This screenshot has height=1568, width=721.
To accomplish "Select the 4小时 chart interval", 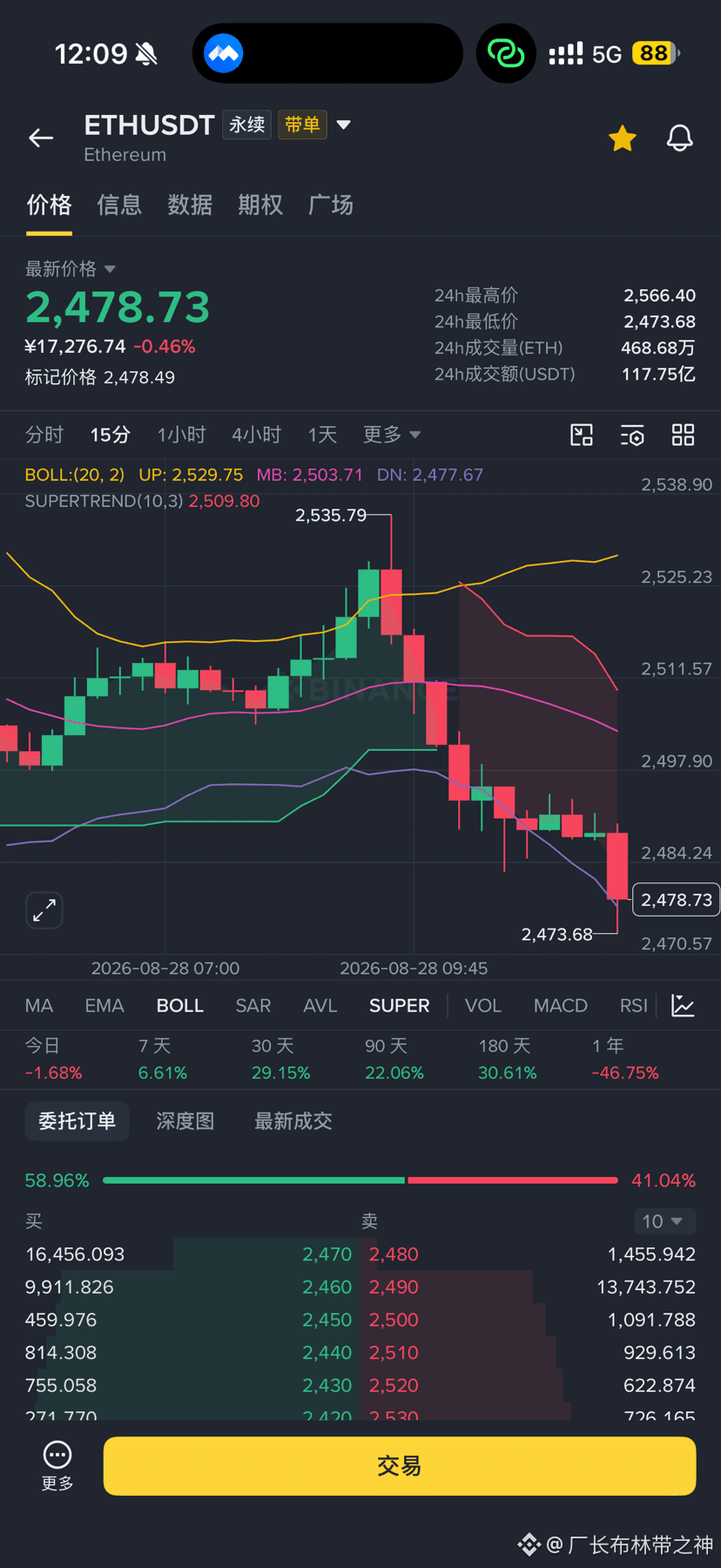I will 256,435.
